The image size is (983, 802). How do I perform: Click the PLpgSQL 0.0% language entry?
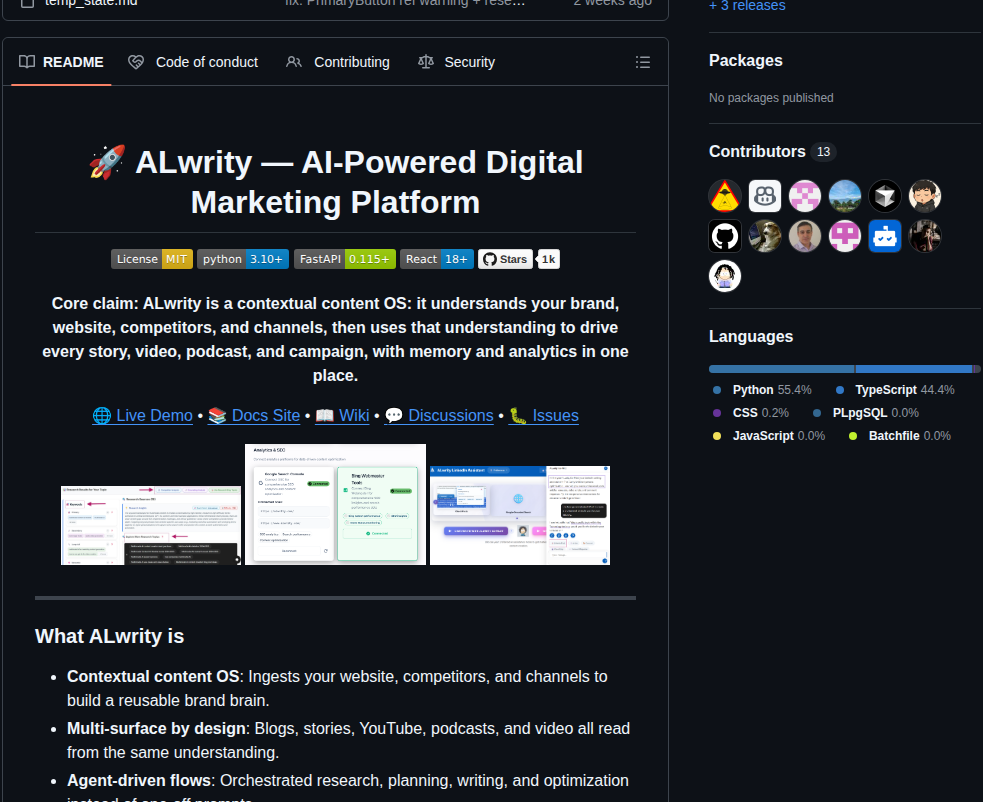pos(865,413)
